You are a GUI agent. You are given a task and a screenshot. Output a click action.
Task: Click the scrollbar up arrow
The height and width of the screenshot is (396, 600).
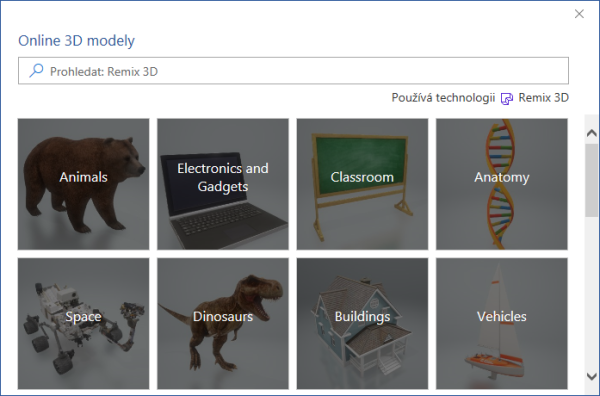coord(592,133)
